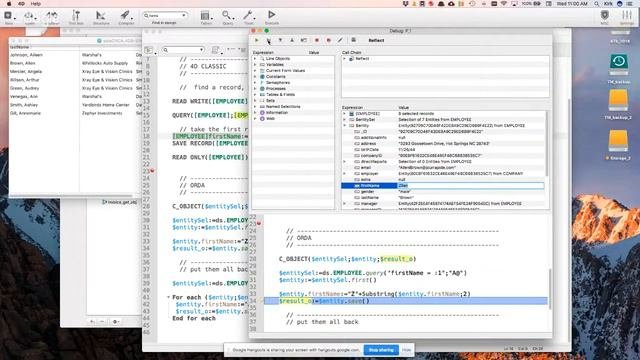
Task: Open the Apple menu
Action: [9, 4]
